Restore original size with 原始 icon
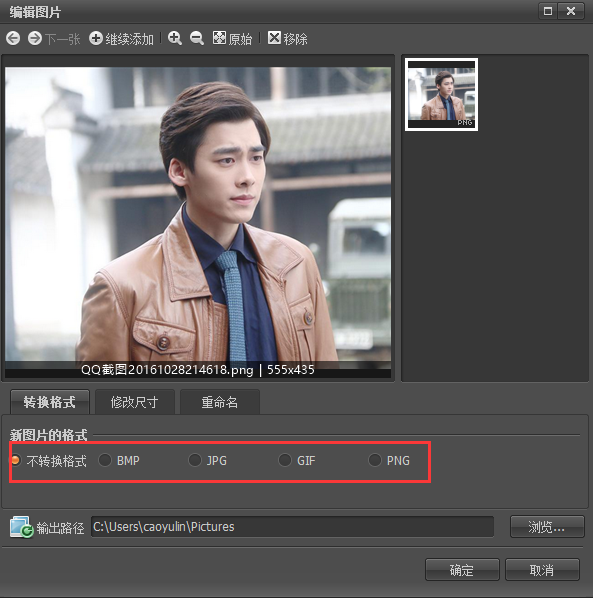 click(x=219, y=38)
